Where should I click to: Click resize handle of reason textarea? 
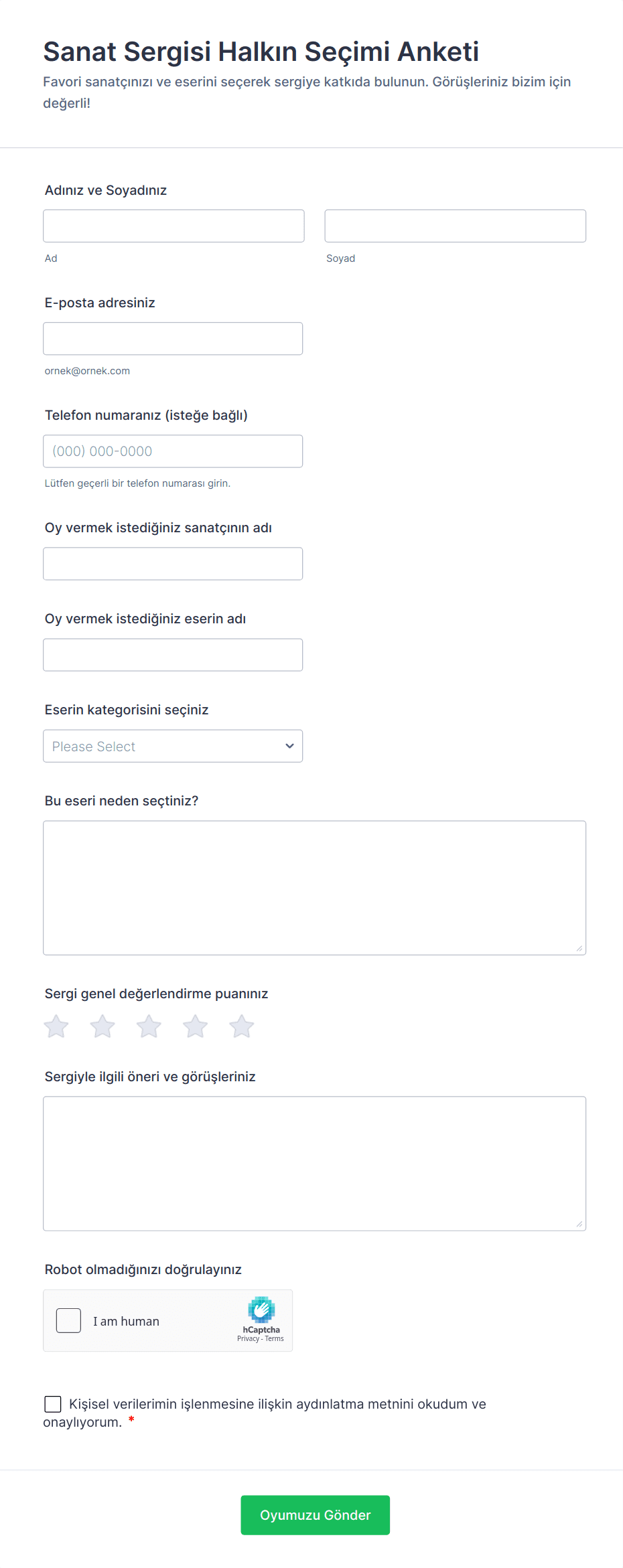pyautogui.click(x=579, y=948)
